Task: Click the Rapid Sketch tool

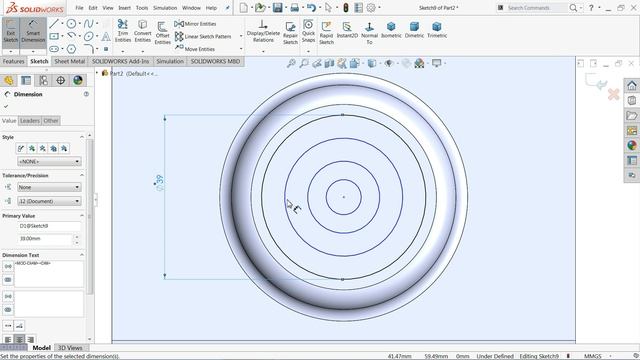Action: click(326, 33)
